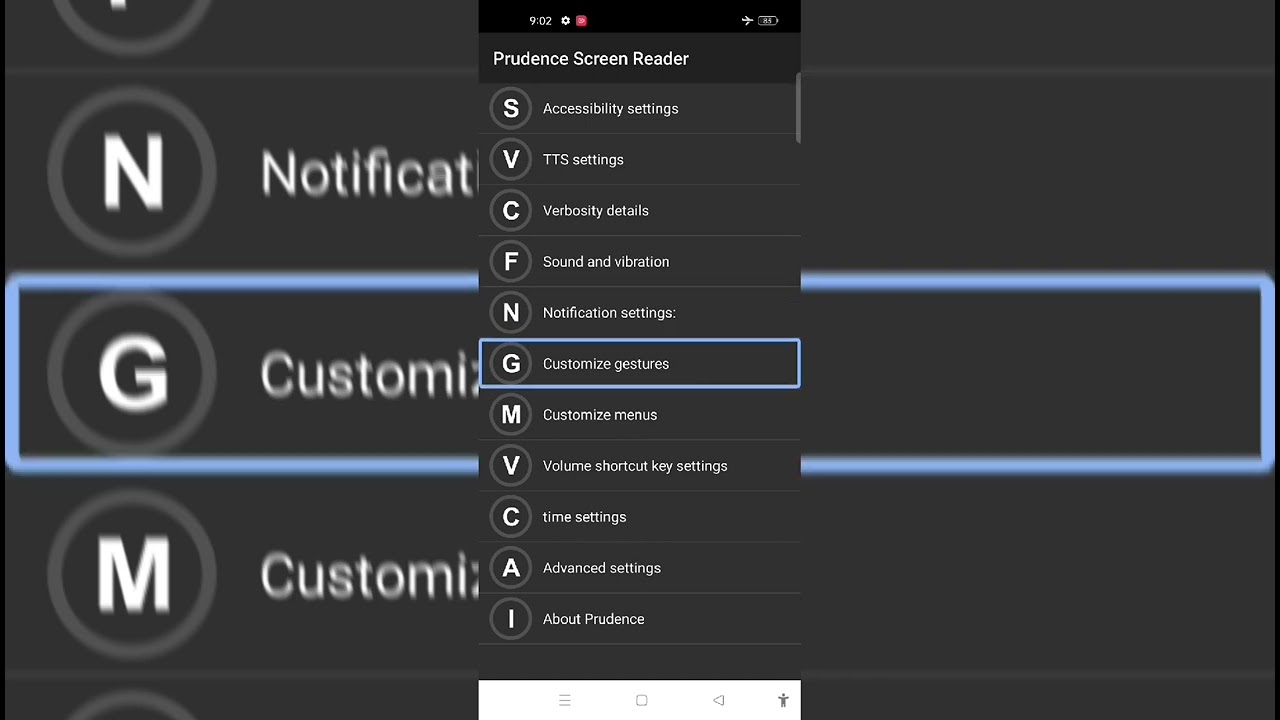This screenshot has height=720, width=1280.
Task: Click the A circle icon for Advanced
Action: pyautogui.click(x=511, y=567)
